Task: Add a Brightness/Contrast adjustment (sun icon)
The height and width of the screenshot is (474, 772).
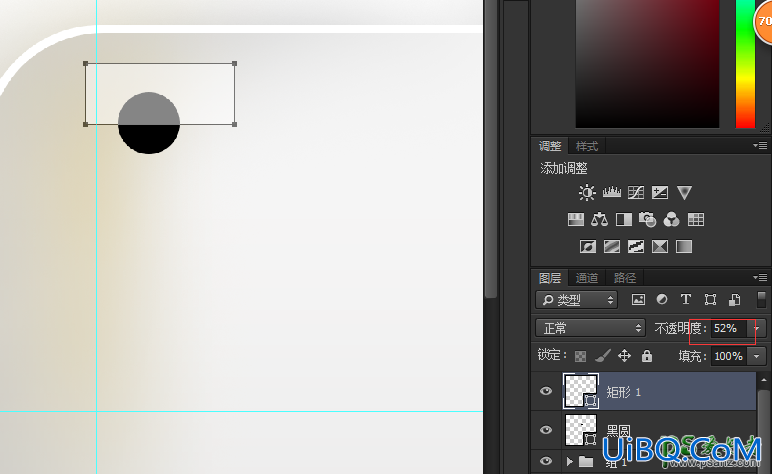Action: 587,192
